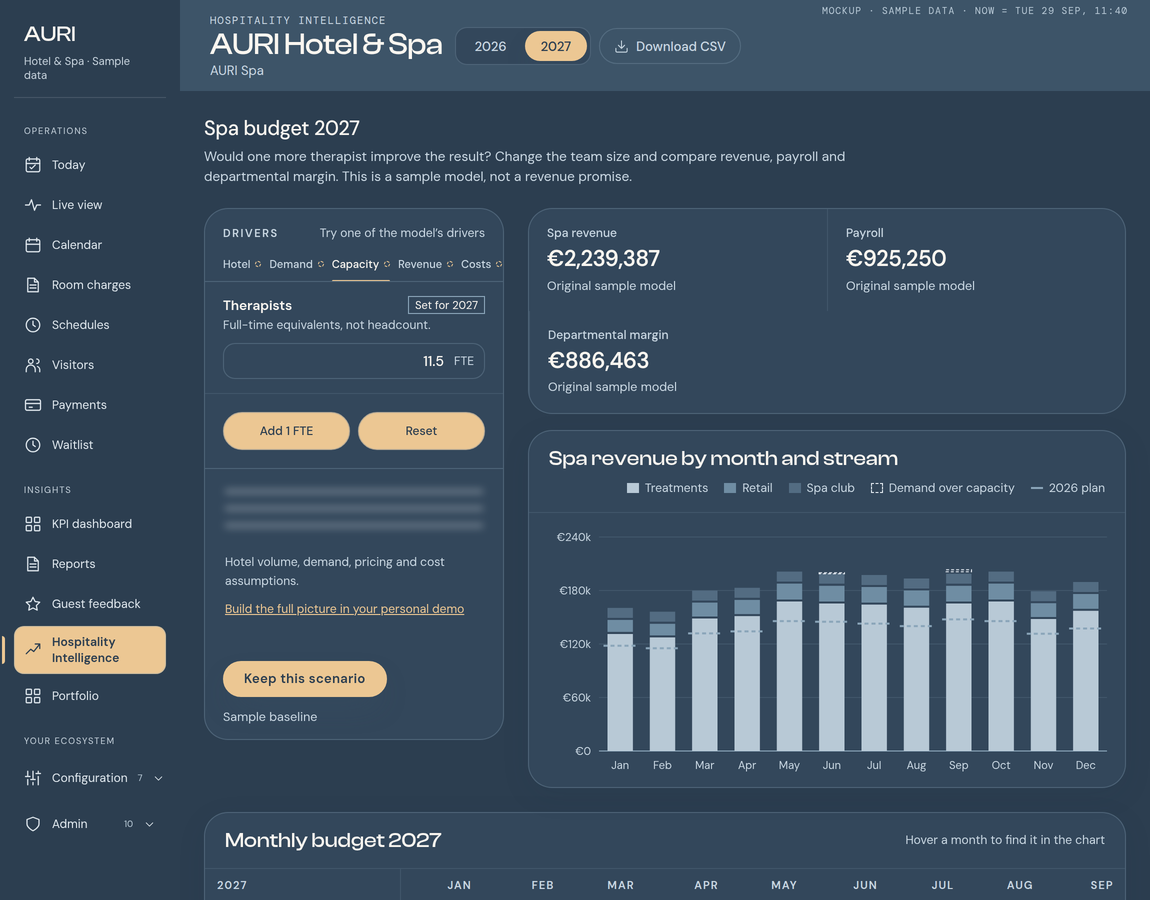
Task: Click the Admin shield icon
Action: pos(33,824)
